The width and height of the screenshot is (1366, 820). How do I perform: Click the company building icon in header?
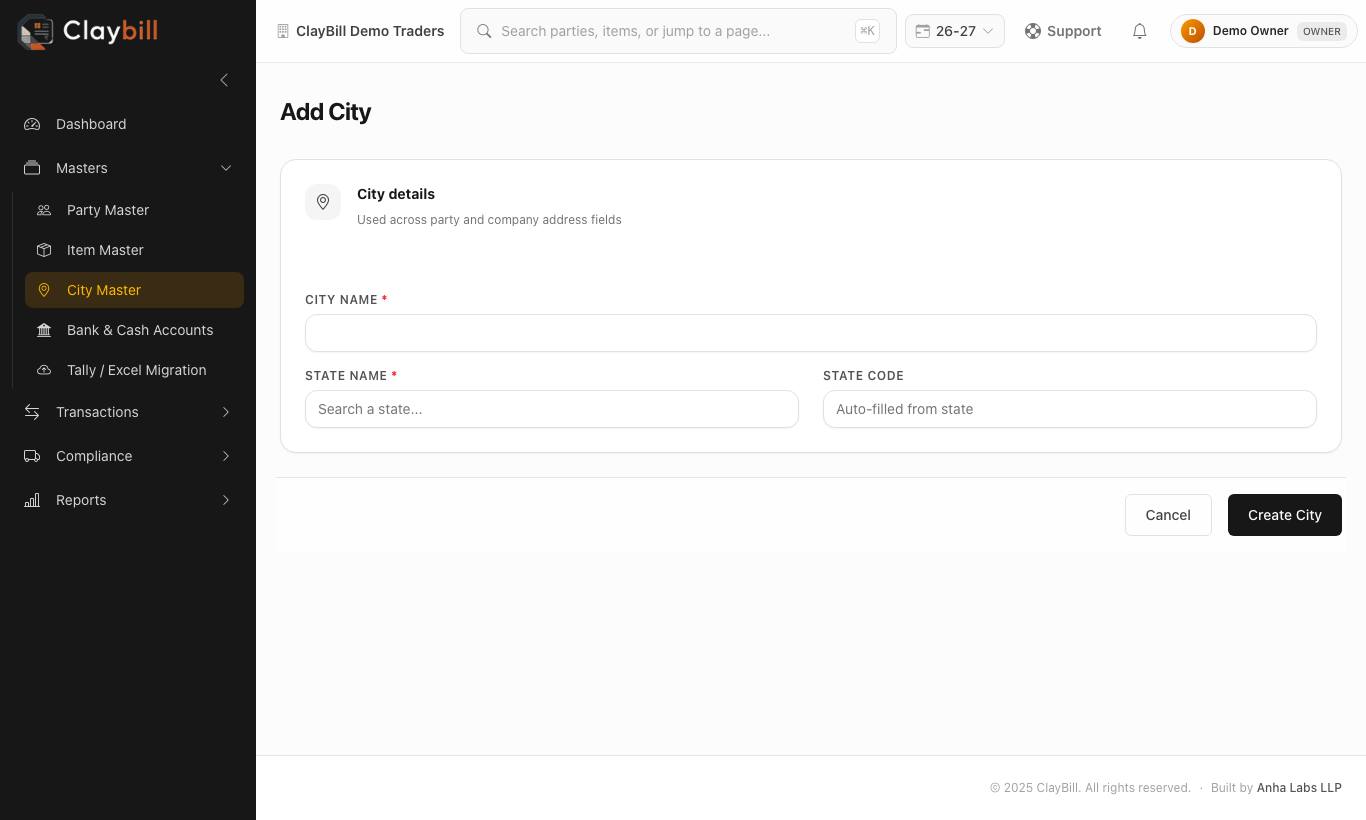point(283,31)
